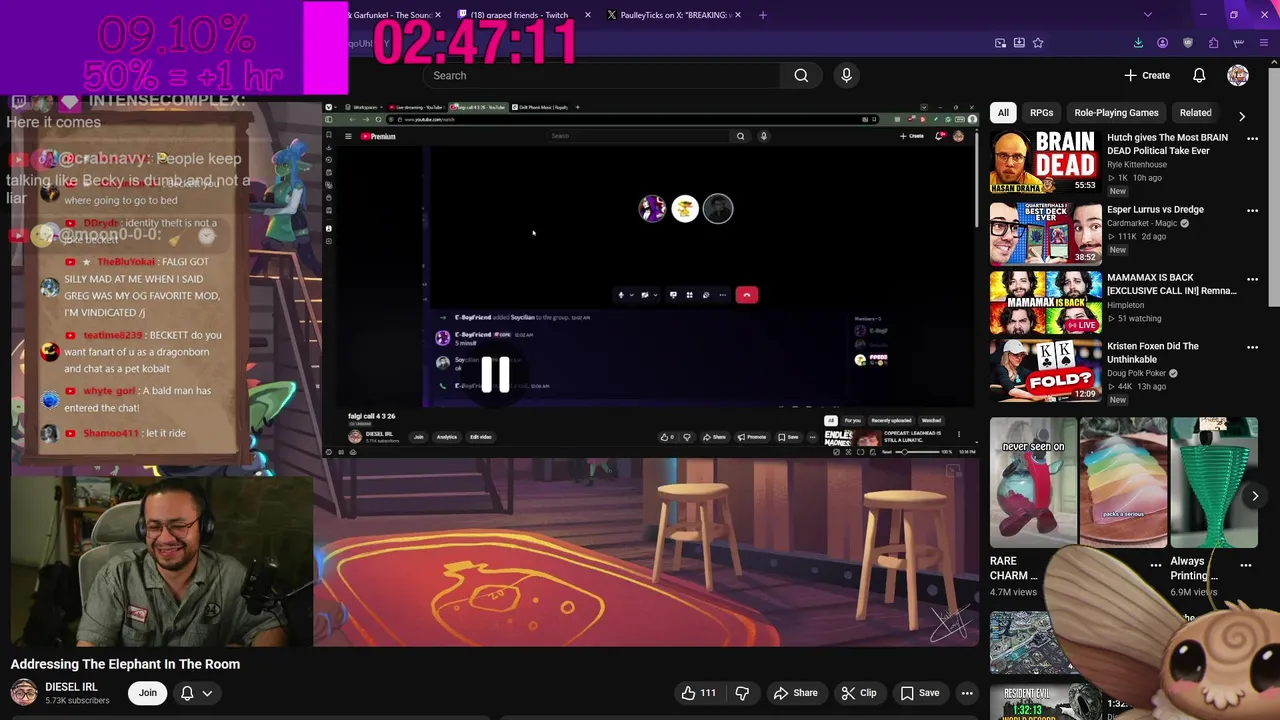Open the browser downloads panel
Viewport: 1280px width, 720px height.
click(x=1138, y=43)
